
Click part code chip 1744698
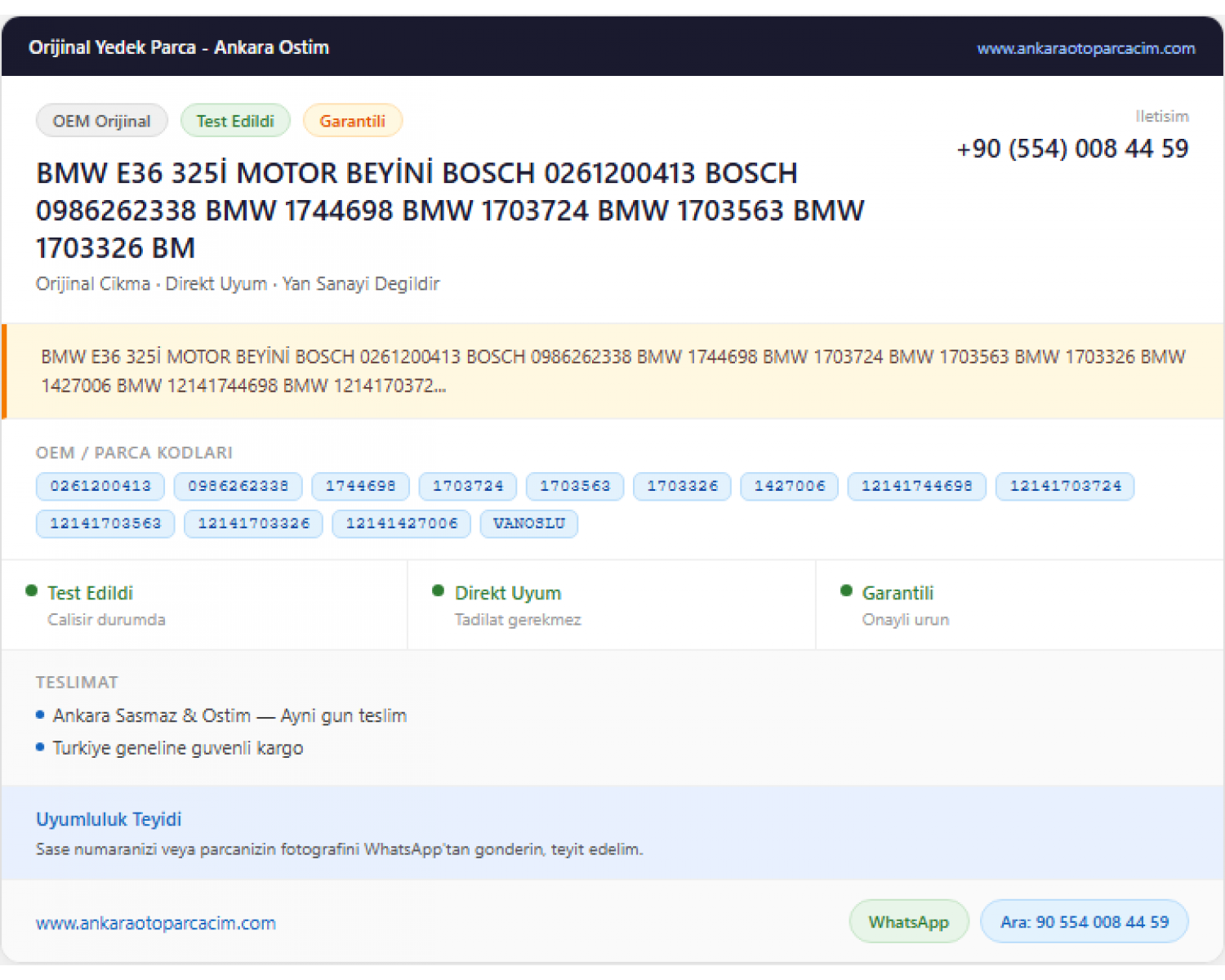coord(361,486)
